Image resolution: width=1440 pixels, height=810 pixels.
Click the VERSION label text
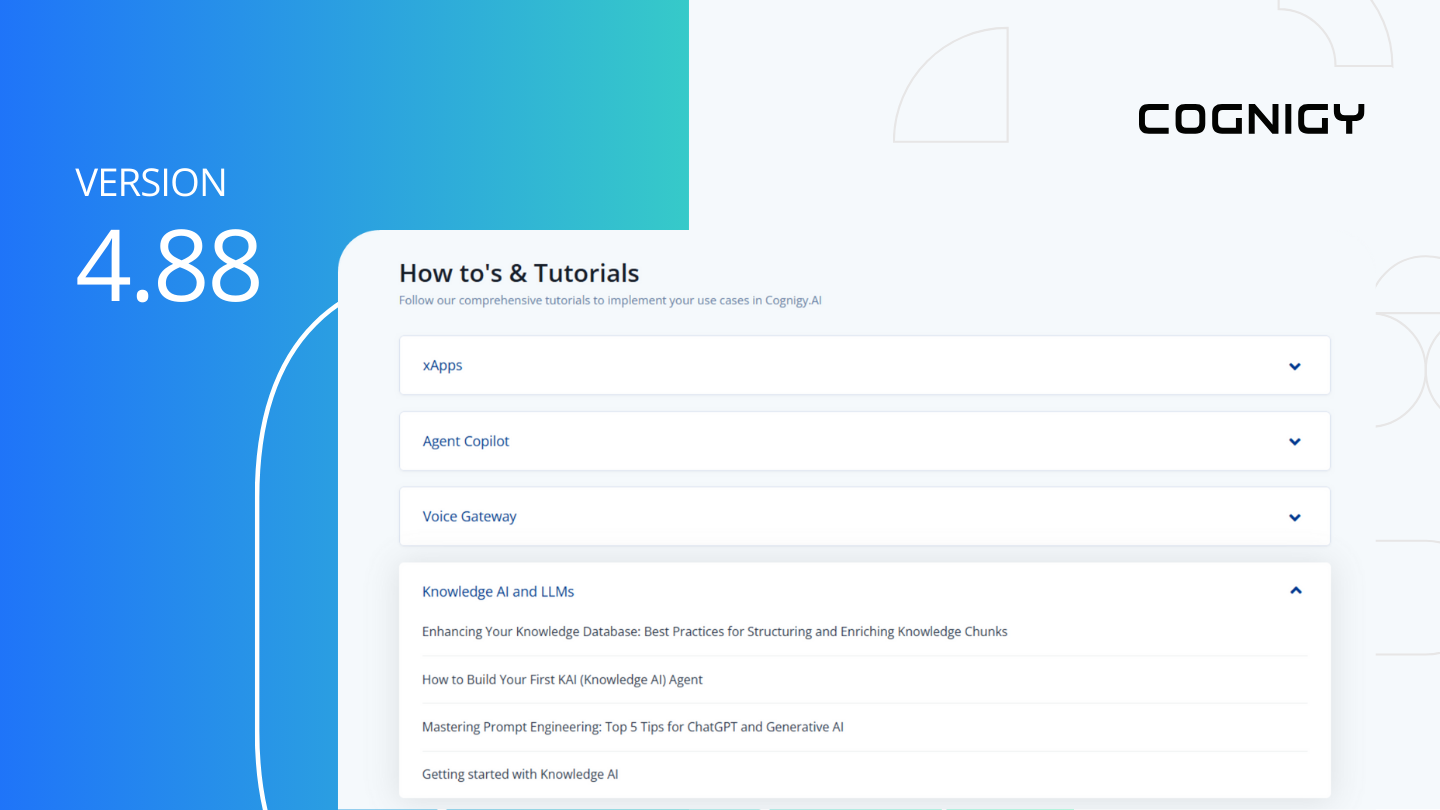coord(151,182)
